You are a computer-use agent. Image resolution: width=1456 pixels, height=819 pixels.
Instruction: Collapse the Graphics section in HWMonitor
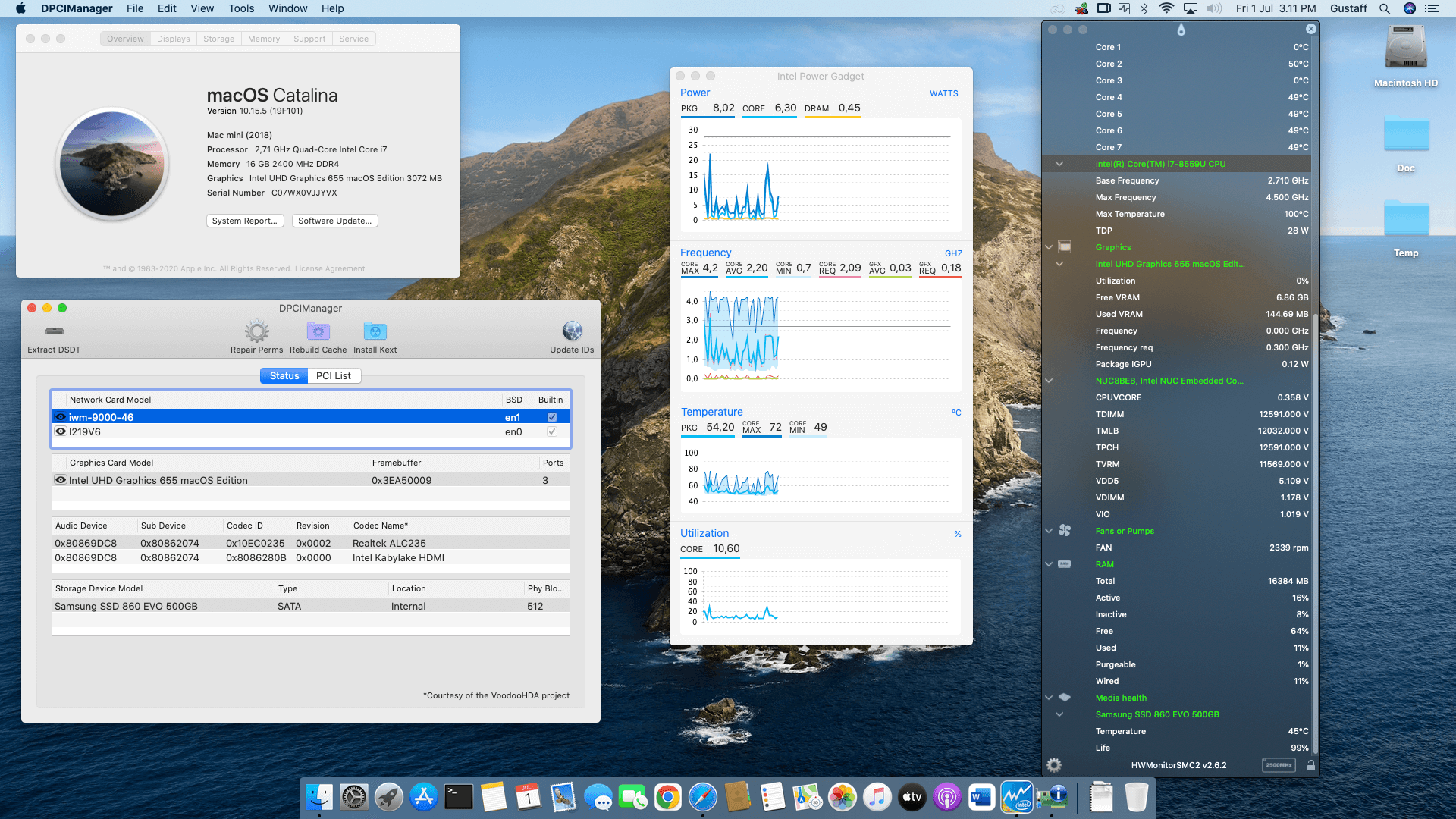coord(1049,247)
